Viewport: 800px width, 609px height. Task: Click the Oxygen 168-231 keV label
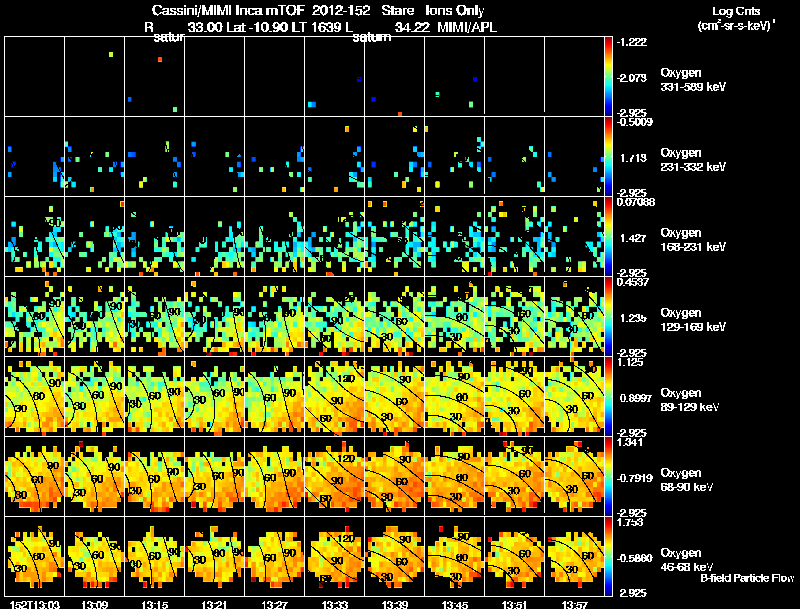(x=693, y=240)
